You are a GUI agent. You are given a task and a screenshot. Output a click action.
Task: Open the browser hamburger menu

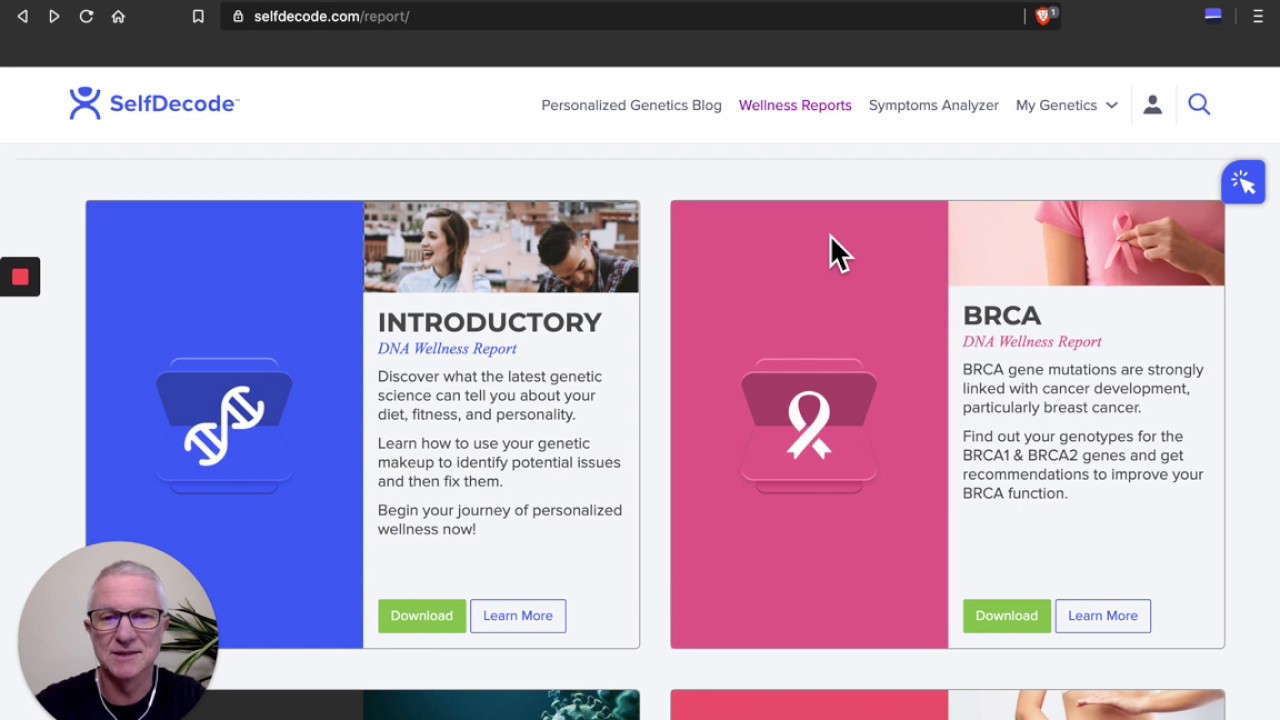coord(1257,16)
